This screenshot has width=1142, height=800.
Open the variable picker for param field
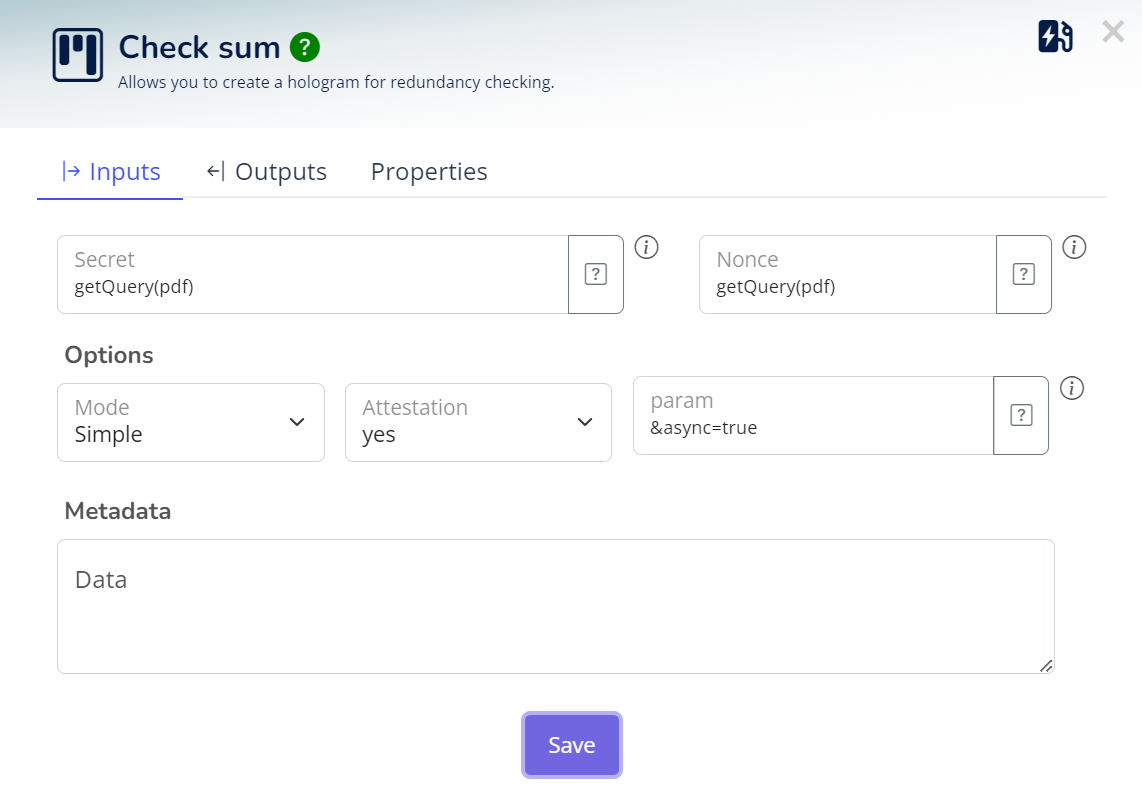point(1020,415)
